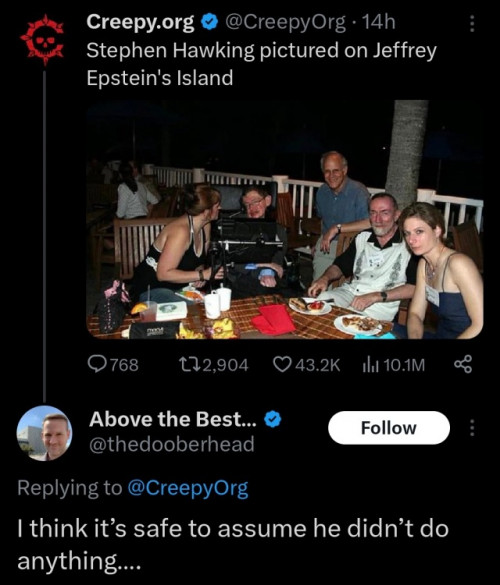Enlarge the attached dinner table photo
This screenshot has height=585, width=500.
(285, 219)
